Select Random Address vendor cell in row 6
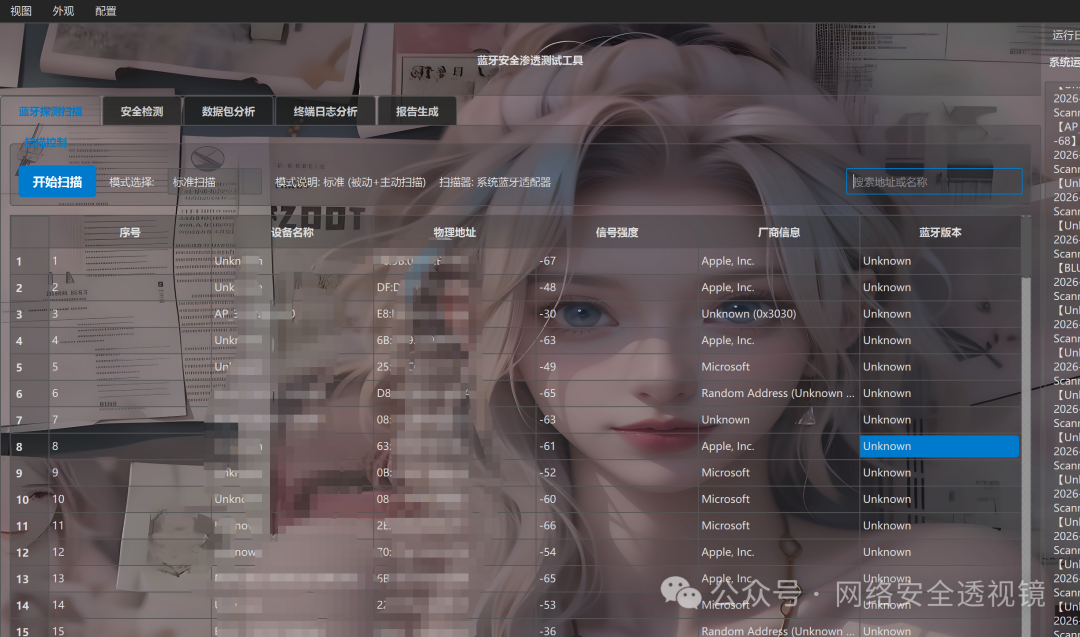The image size is (1080, 637). coord(778,393)
